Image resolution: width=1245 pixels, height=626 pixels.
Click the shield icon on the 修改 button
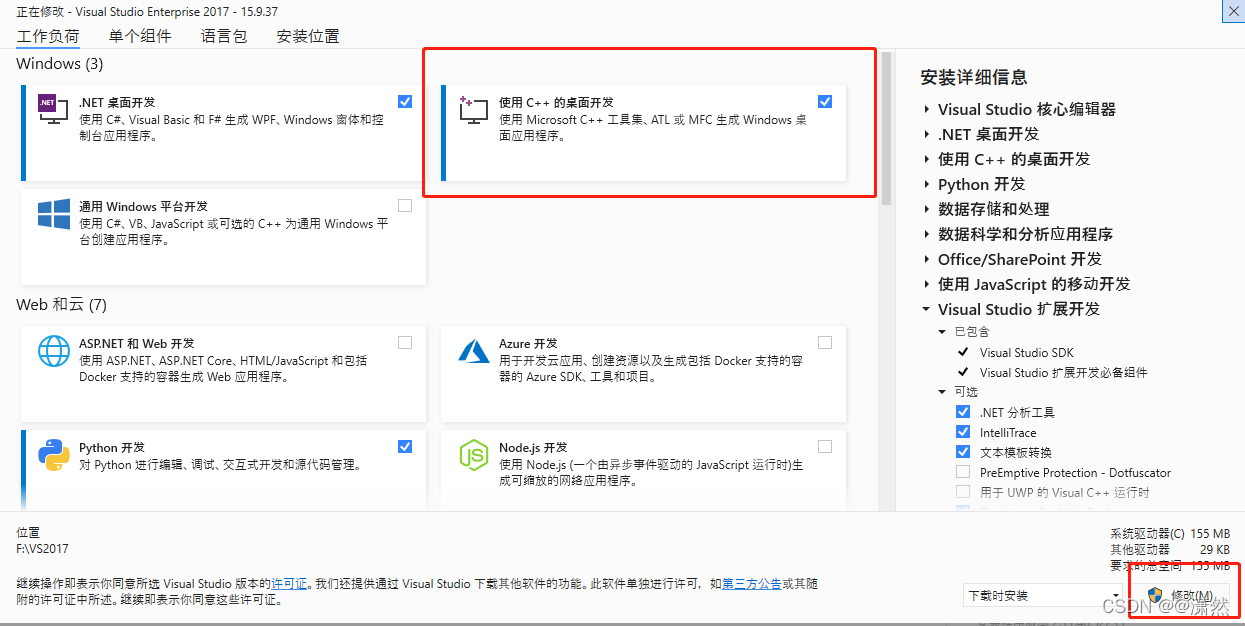[x=1156, y=596]
